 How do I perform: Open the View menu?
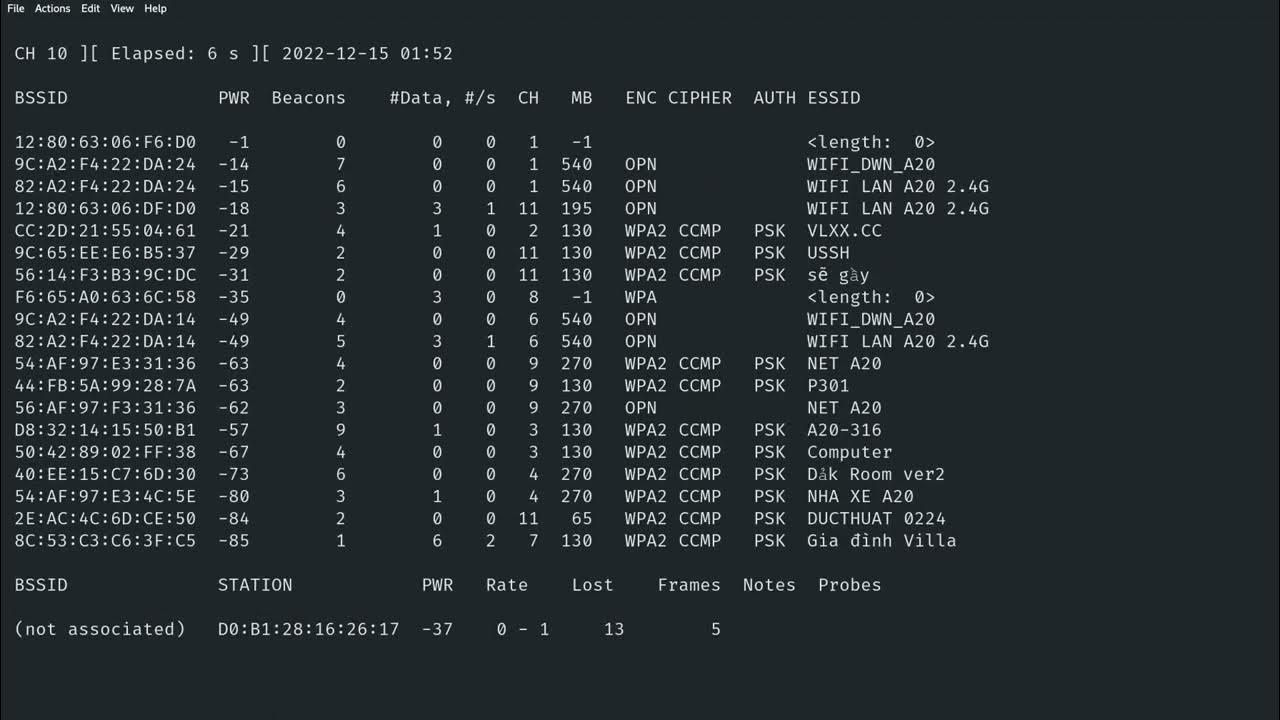[x=122, y=8]
